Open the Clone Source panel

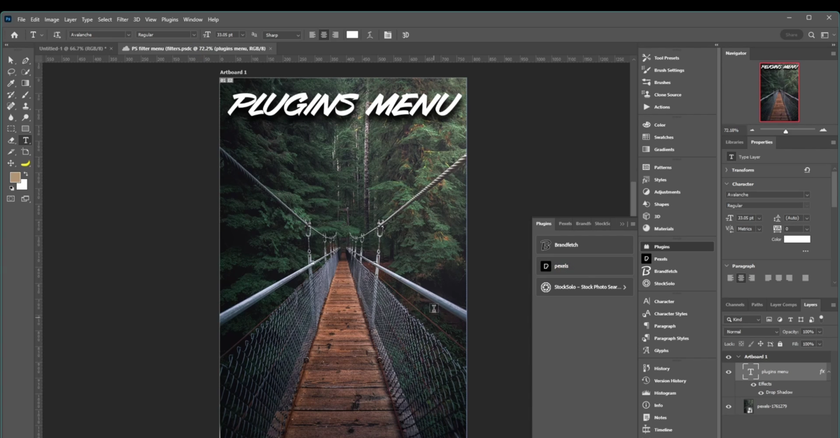tap(667, 94)
